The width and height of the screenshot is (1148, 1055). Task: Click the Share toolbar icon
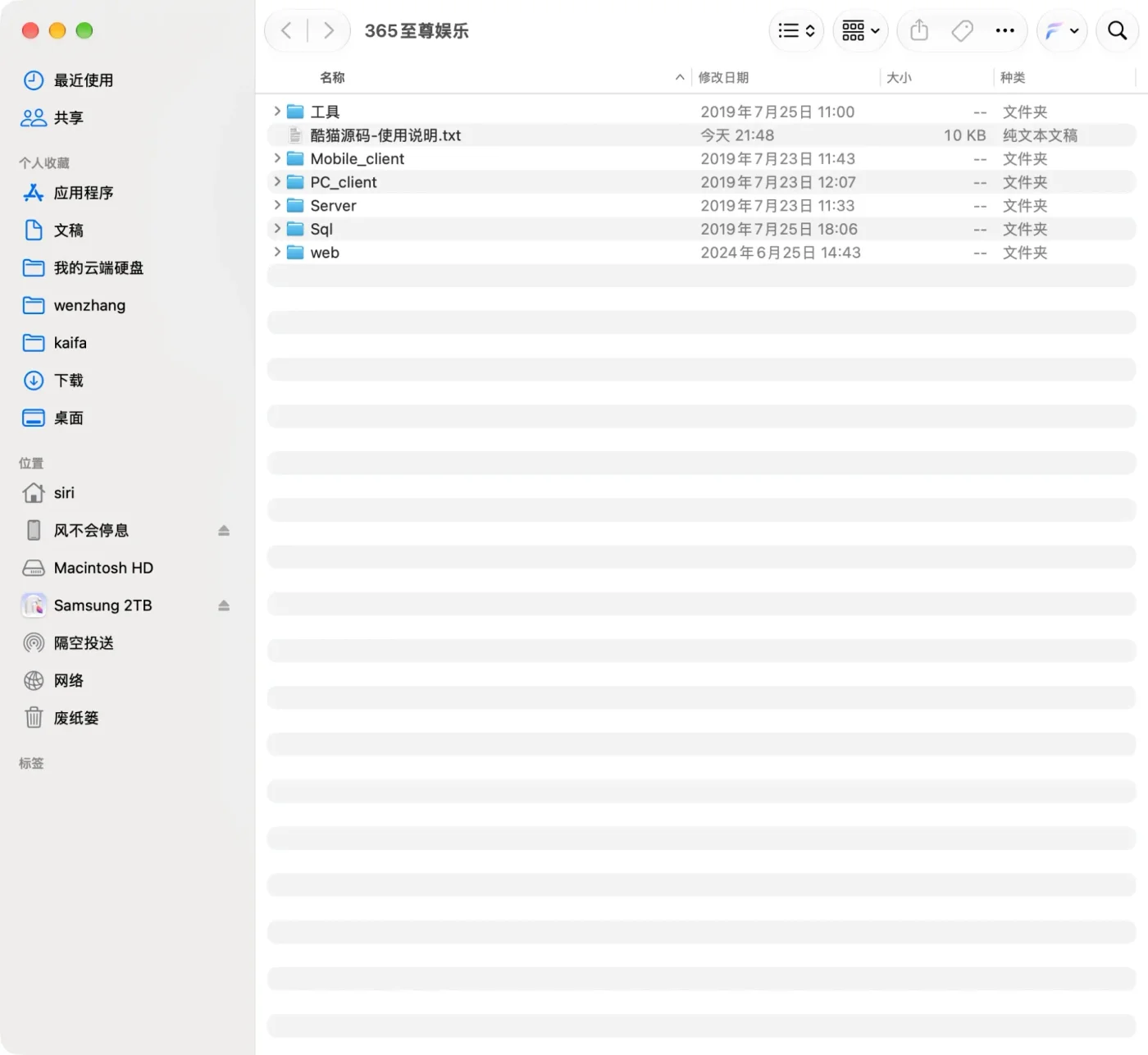point(919,31)
